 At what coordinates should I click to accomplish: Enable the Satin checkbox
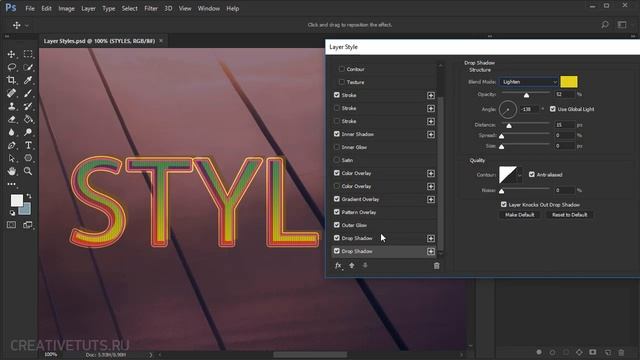(337, 160)
